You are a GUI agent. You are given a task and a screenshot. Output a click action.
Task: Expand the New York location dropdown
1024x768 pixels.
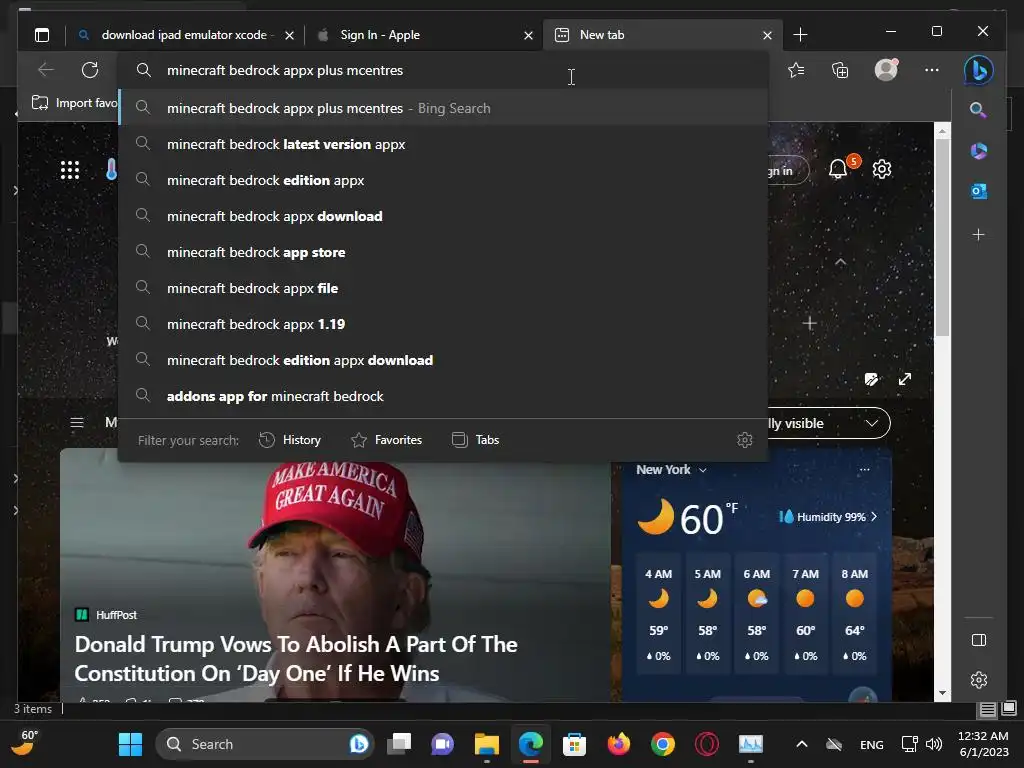(703, 470)
